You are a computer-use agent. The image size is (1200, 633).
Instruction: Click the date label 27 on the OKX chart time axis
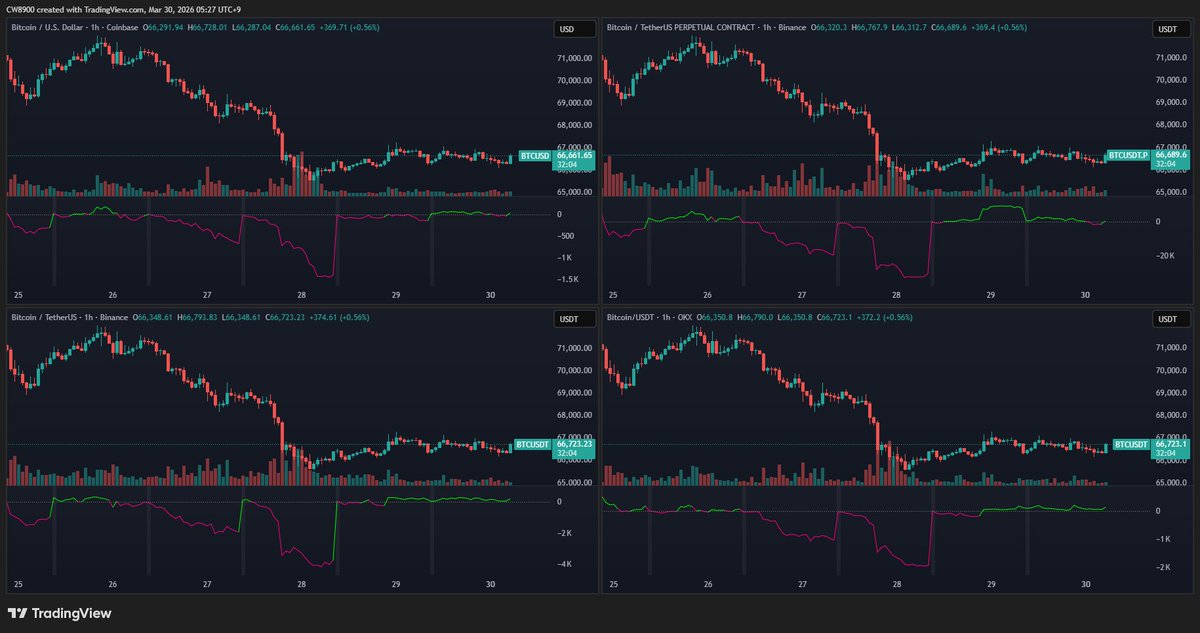click(802, 584)
